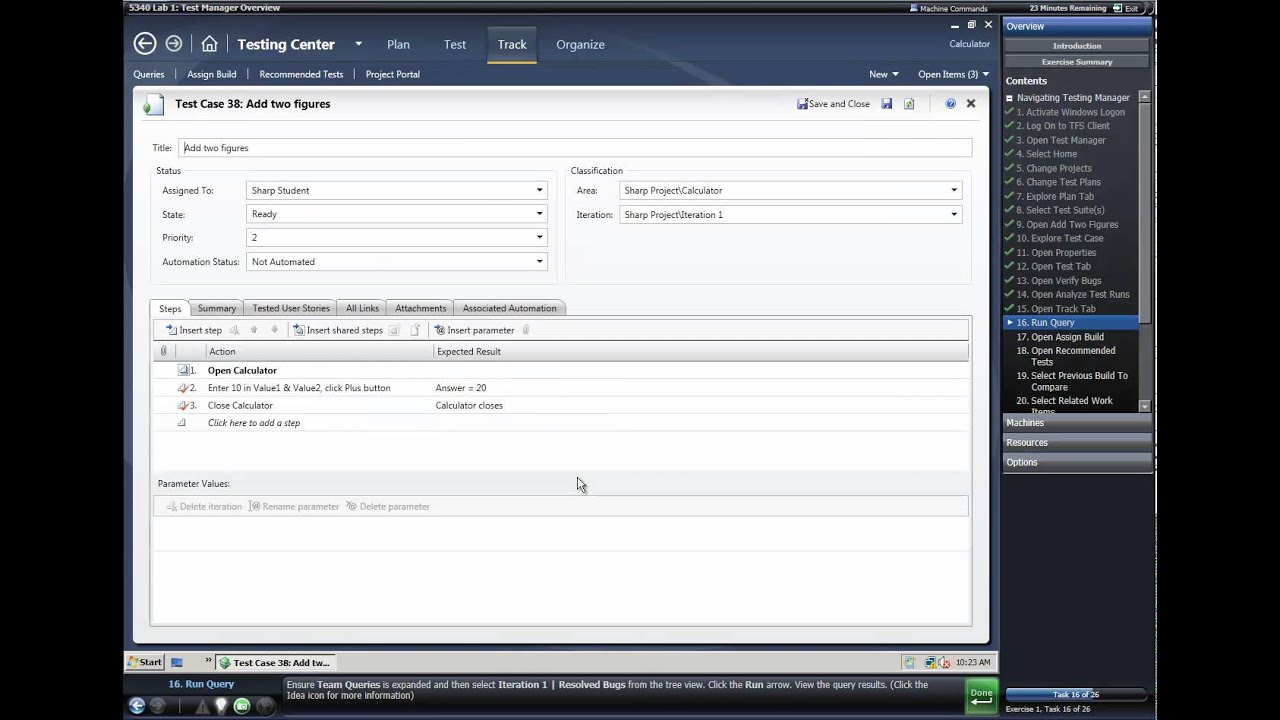Open the Testing Center dropdown arrow
Screen dimensions: 1280x720
click(358, 44)
